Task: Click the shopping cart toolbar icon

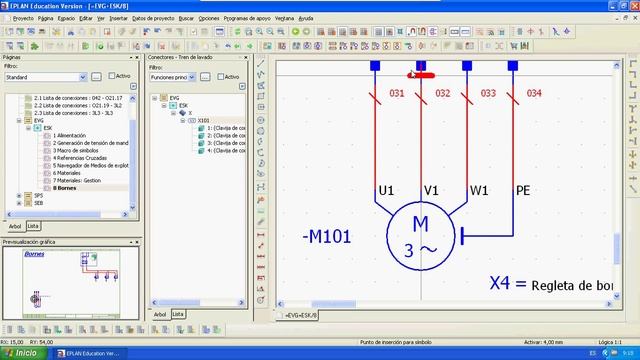Action: (x=513, y=46)
